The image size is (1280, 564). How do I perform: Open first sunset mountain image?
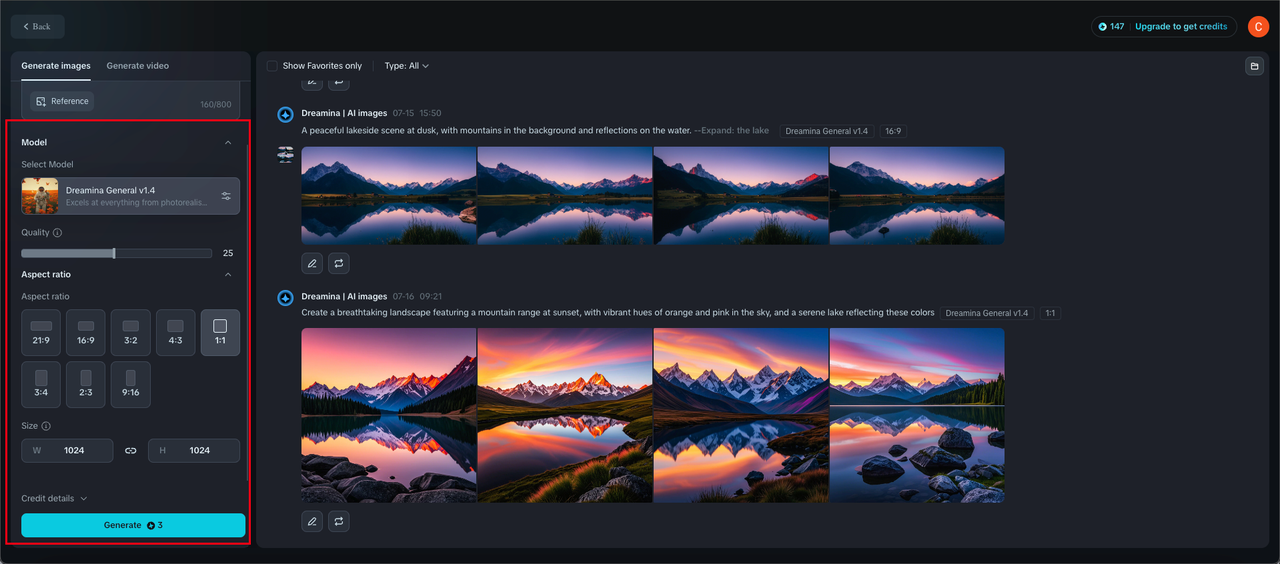pos(389,415)
